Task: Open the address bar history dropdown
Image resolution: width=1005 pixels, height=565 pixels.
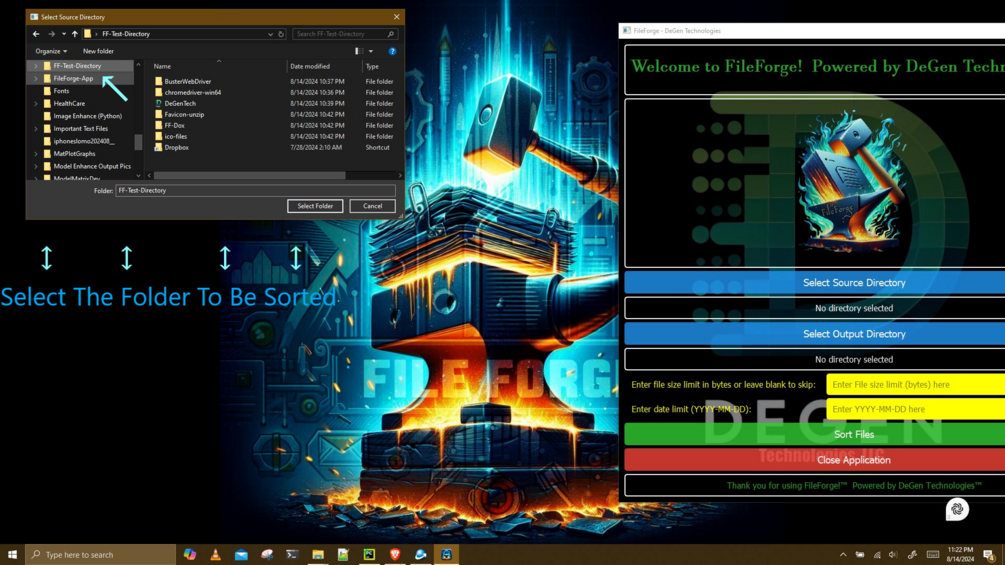Action: click(270, 34)
